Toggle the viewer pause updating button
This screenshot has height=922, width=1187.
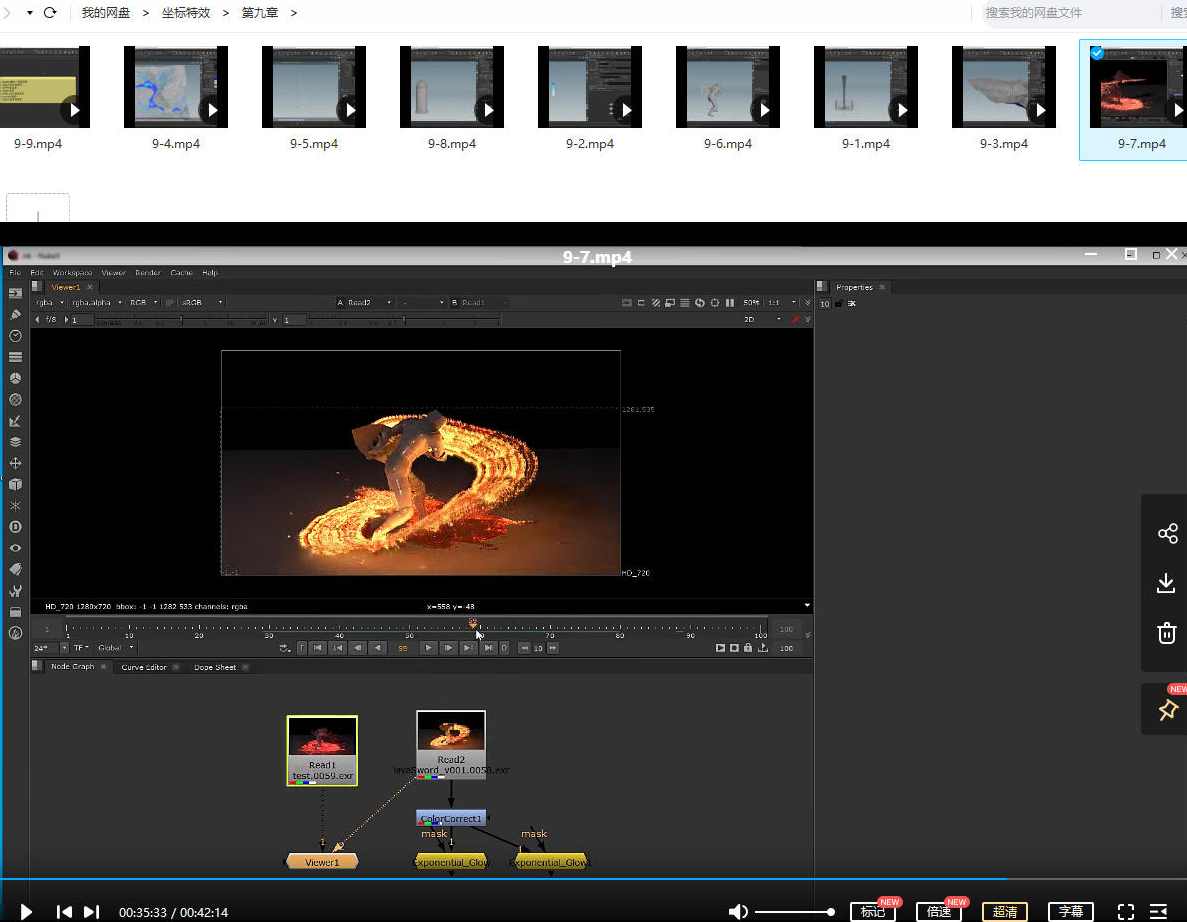730,303
